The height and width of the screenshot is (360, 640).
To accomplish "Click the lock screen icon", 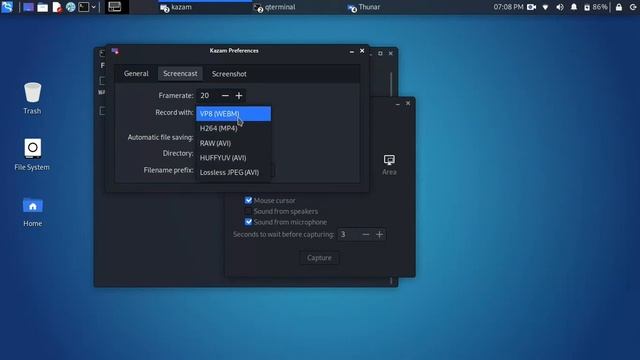I will point(619,7).
